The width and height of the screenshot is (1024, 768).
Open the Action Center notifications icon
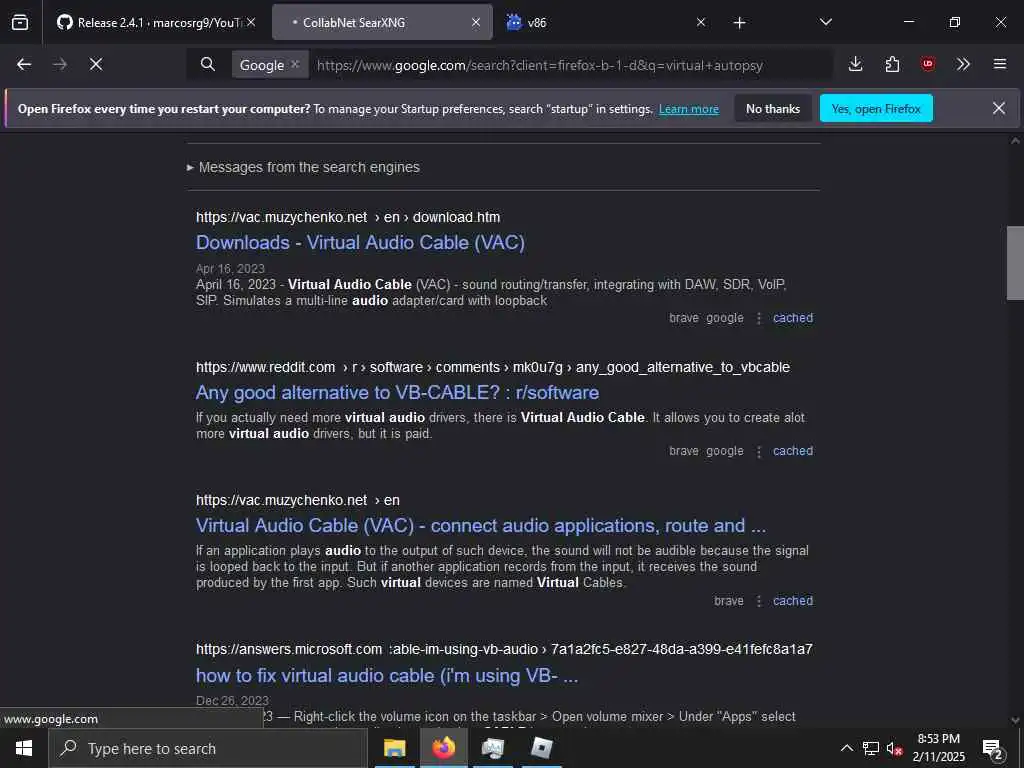pyautogui.click(x=993, y=749)
